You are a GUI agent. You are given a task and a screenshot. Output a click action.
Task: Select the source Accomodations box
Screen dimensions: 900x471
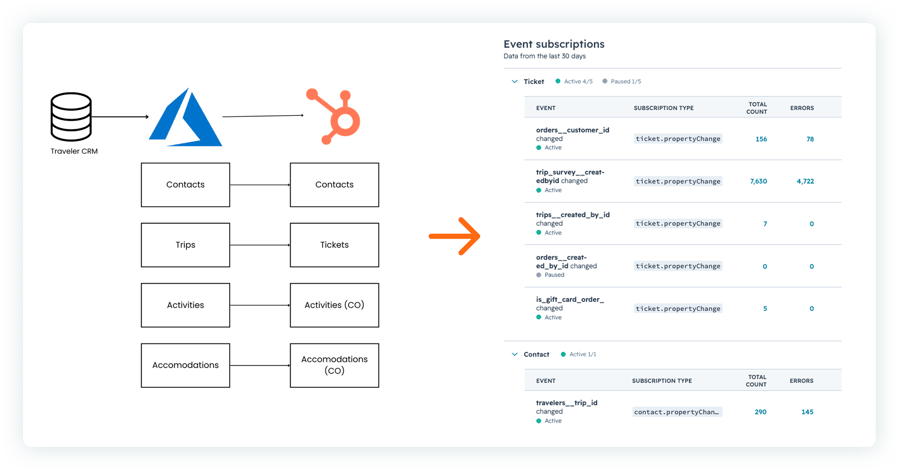[185, 365]
